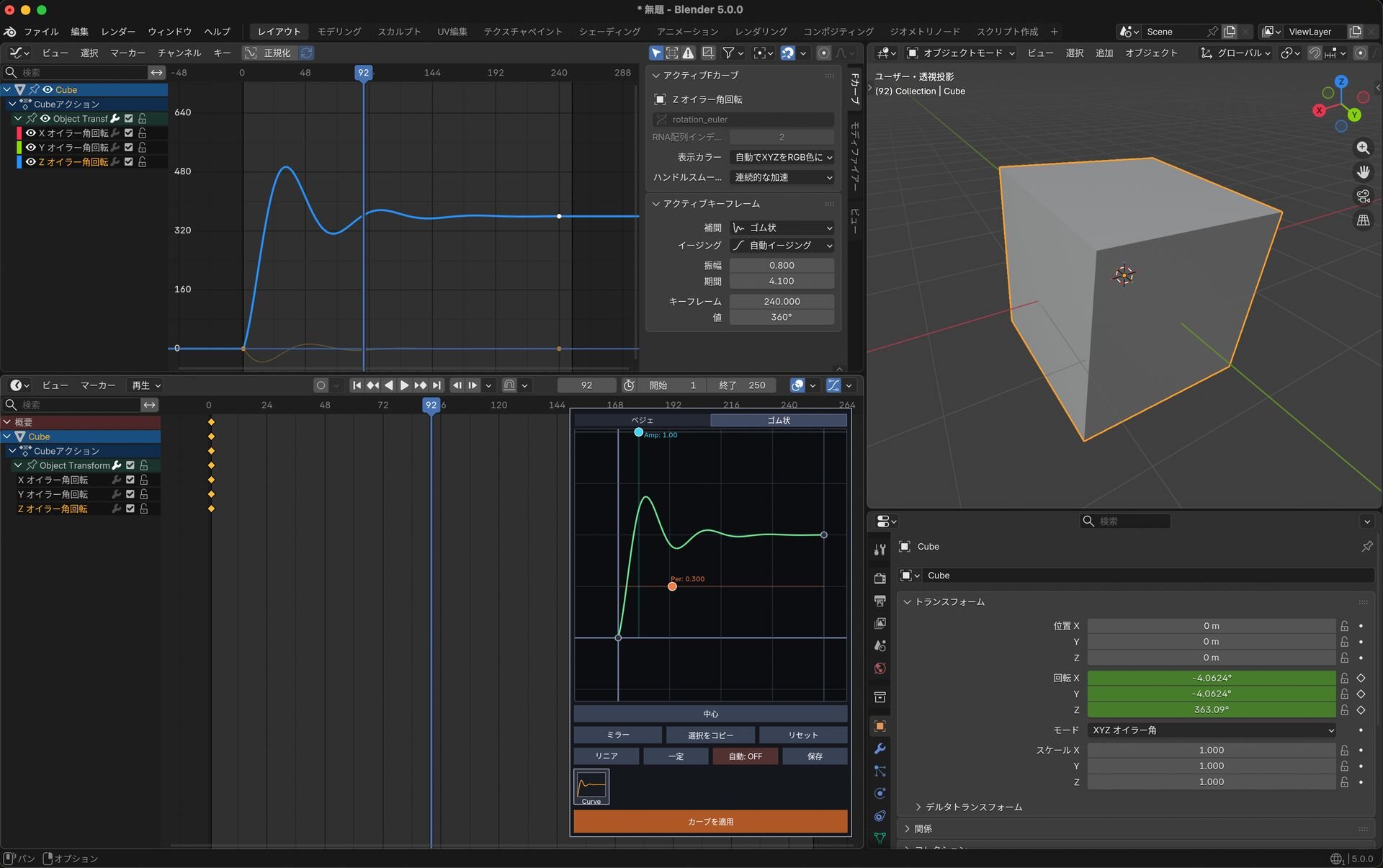Open the XYZ オイラー角 mode dropdown

[1212, 730]
